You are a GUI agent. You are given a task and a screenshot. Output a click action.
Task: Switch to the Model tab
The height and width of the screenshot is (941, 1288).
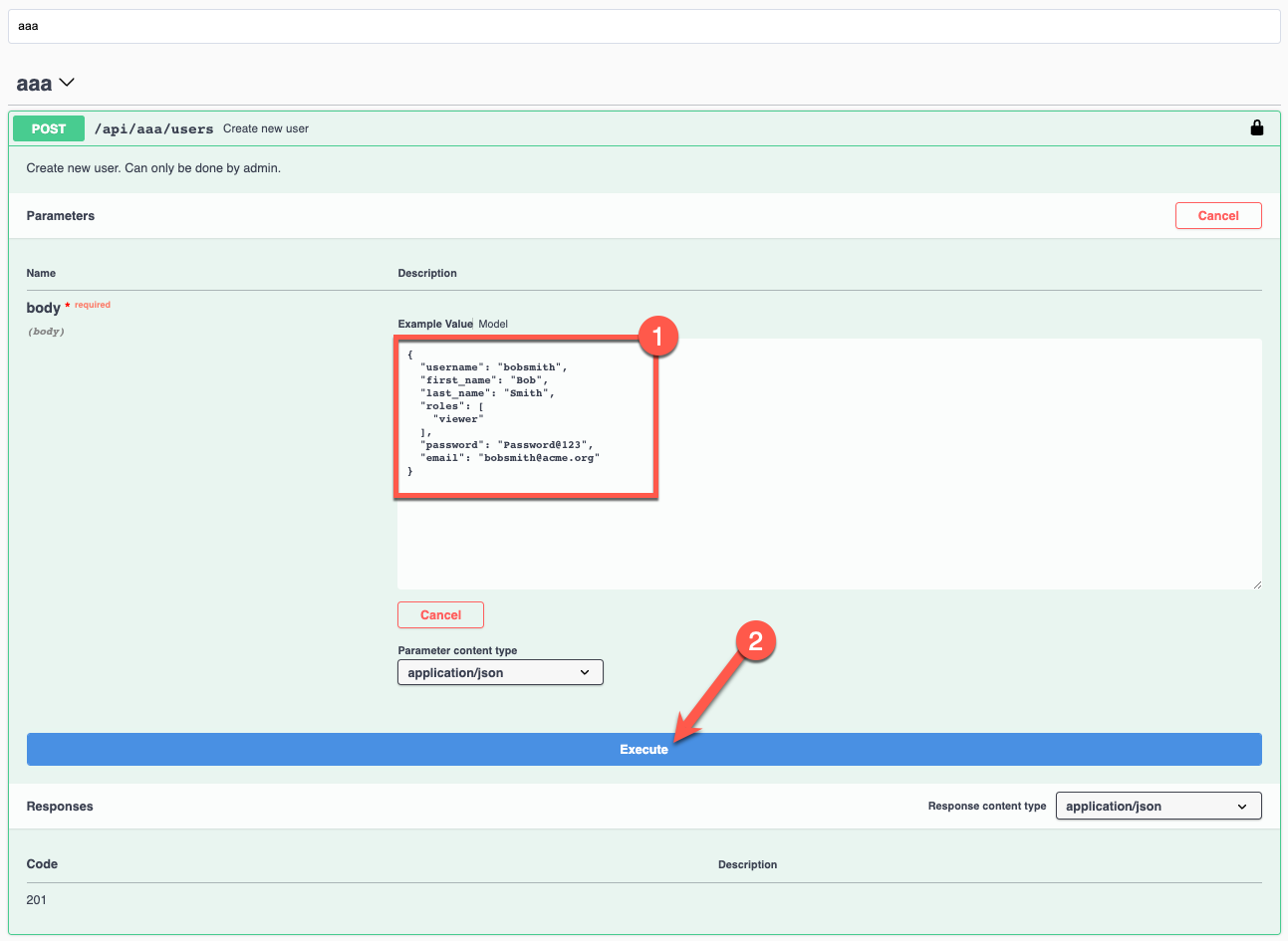(x=493, y=324)
